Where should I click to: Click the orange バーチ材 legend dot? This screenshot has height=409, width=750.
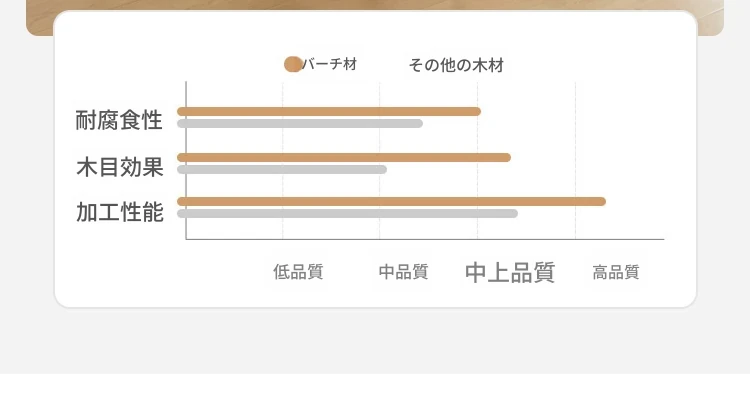[293, 64]
